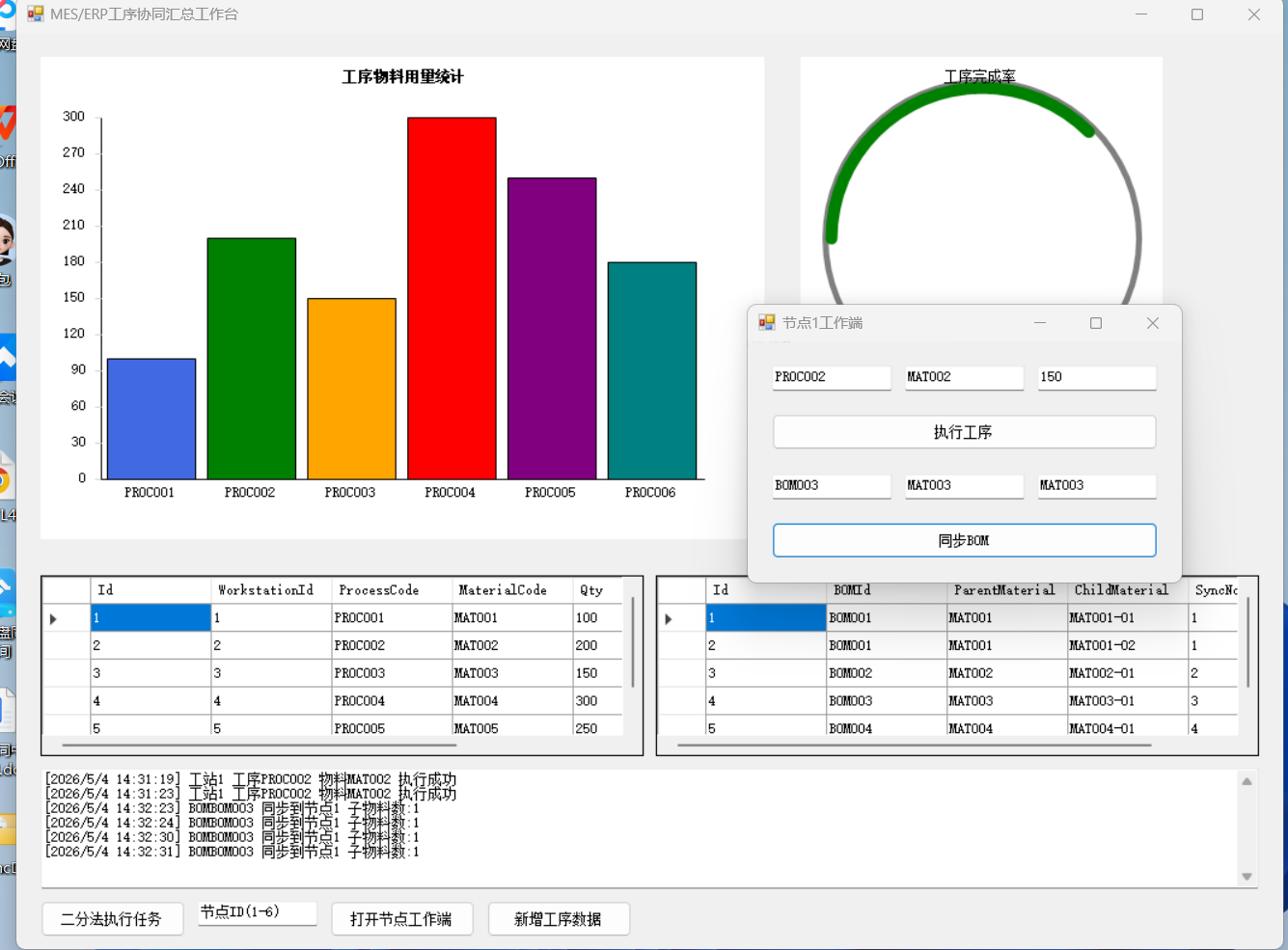
Task: Select cell PROC003 in process table
Action: coord(392,673)
